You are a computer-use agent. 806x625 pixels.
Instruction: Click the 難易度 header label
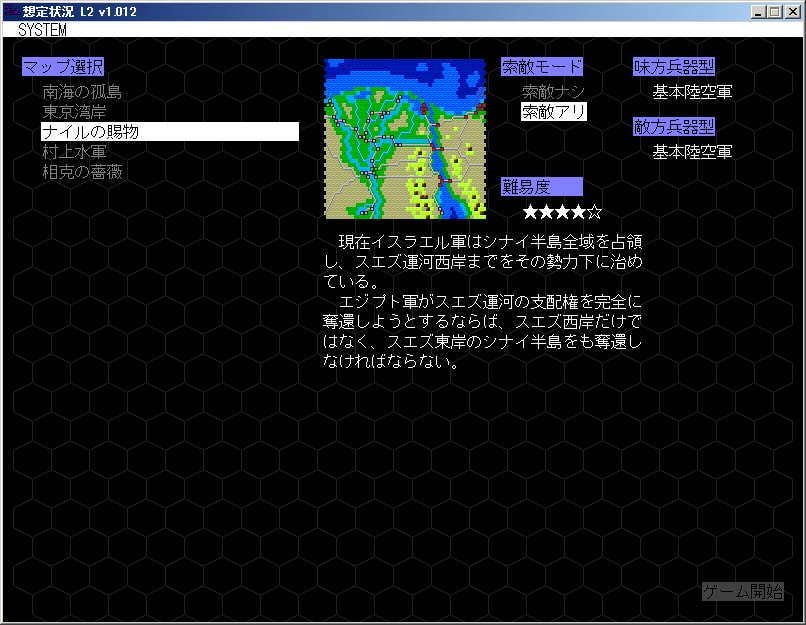point(541,187)
